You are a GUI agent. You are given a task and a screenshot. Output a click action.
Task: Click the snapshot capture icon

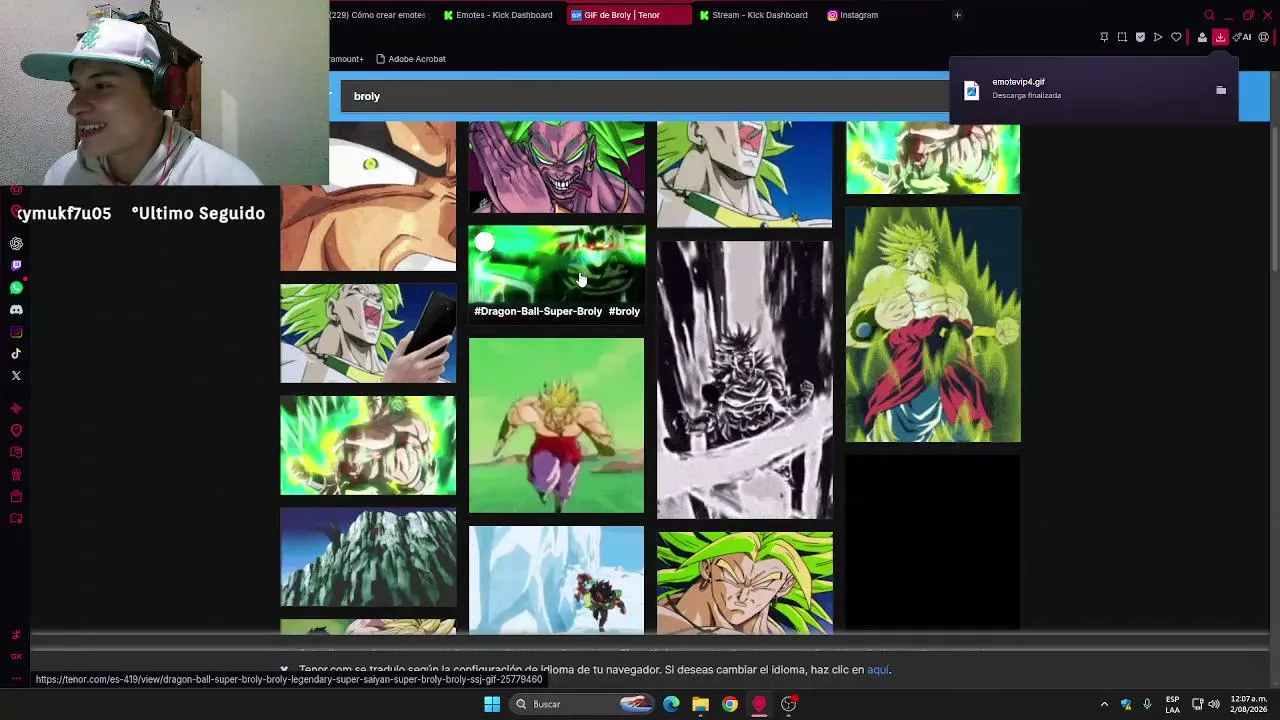(1122, 37)
